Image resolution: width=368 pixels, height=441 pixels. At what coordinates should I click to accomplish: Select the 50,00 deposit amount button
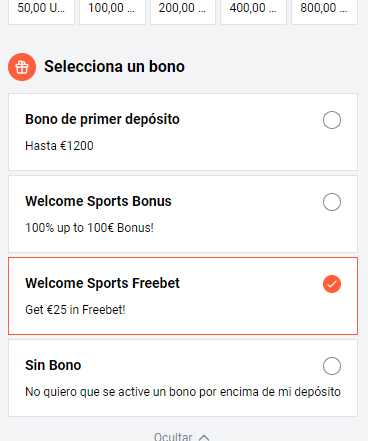coord(41,10)
